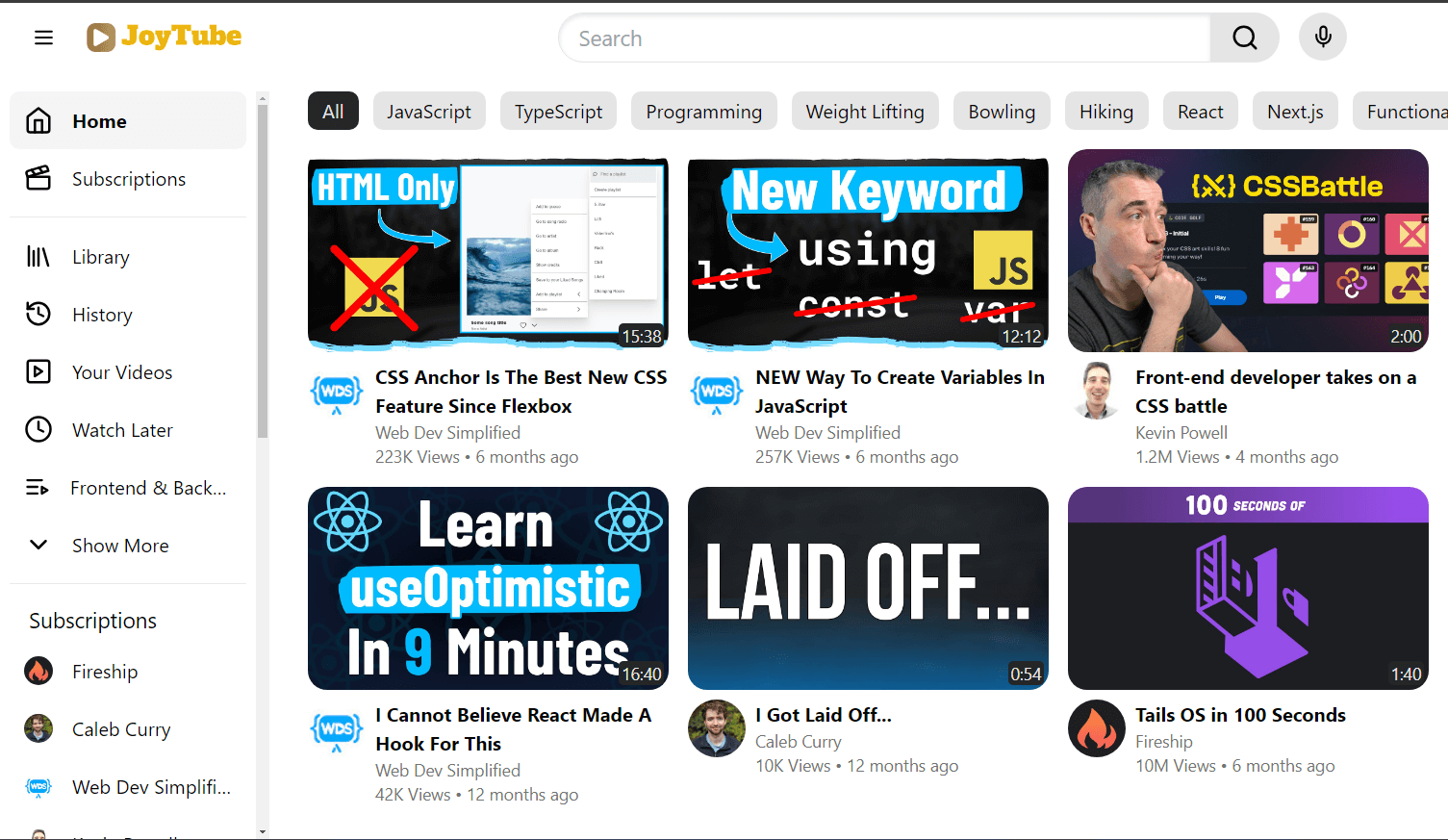Click WDS avatar beside NEW Way video
Image resolution: width=1448 pixels, height=840 pixels.
click(x=717, y=392)
